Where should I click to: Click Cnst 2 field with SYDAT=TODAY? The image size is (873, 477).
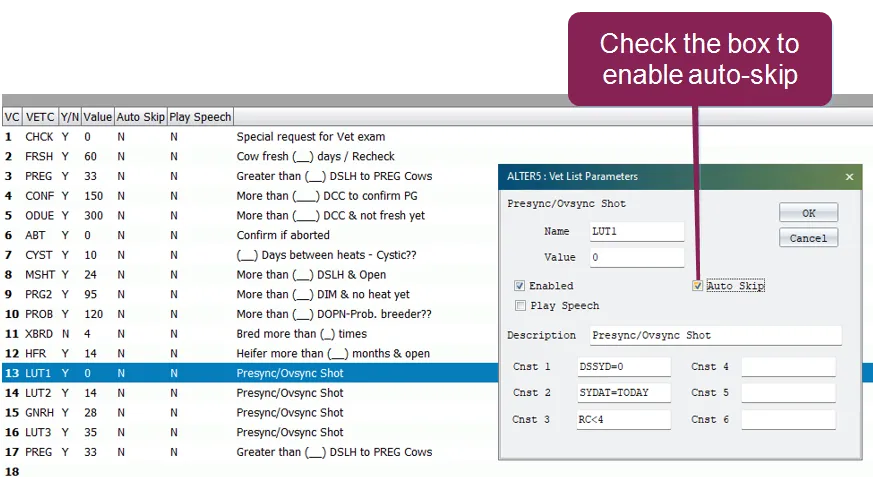624,392
